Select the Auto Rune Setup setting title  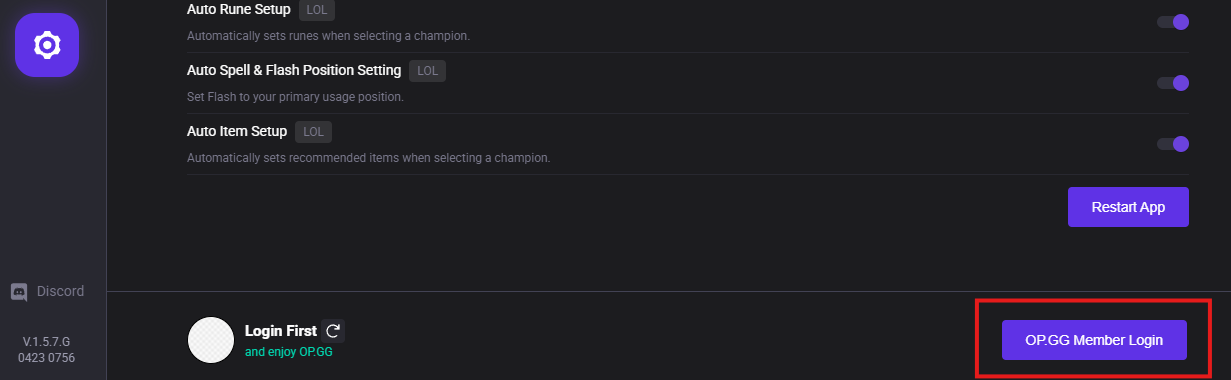(239, 9)
